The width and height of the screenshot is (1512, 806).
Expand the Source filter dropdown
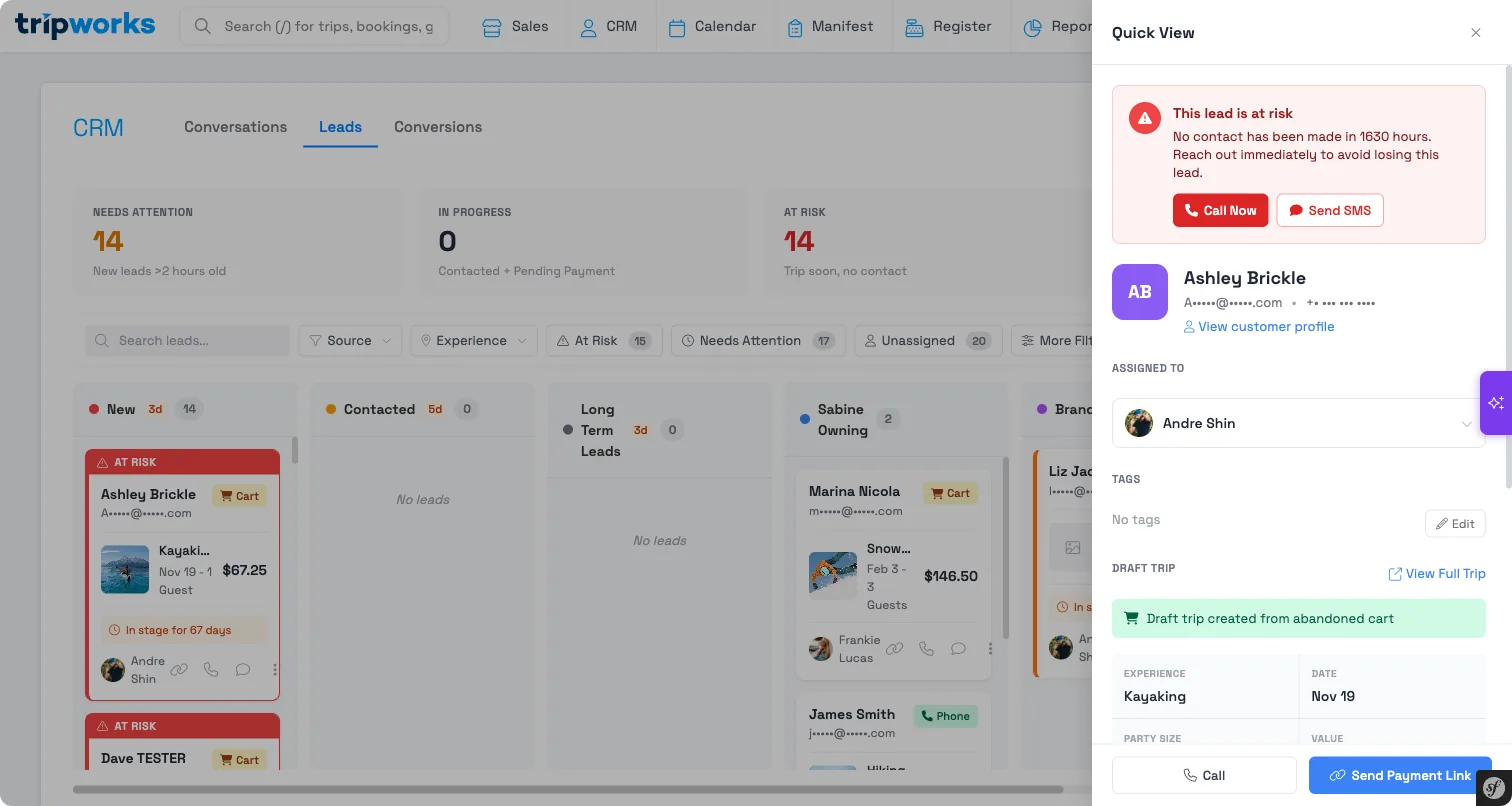pyautogui.click(x=350, y=341)
